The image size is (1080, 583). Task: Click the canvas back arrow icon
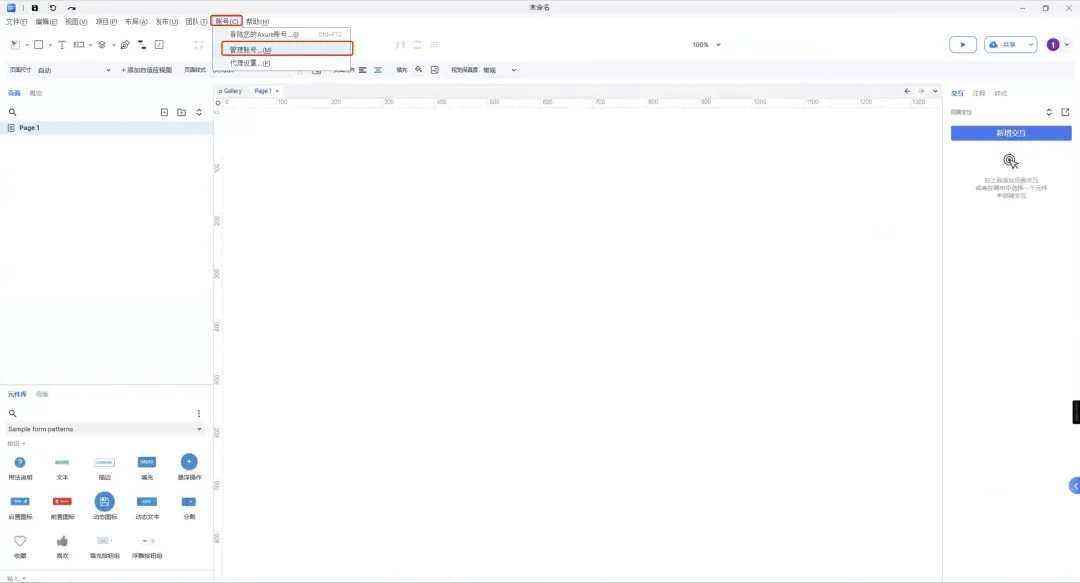907,91
